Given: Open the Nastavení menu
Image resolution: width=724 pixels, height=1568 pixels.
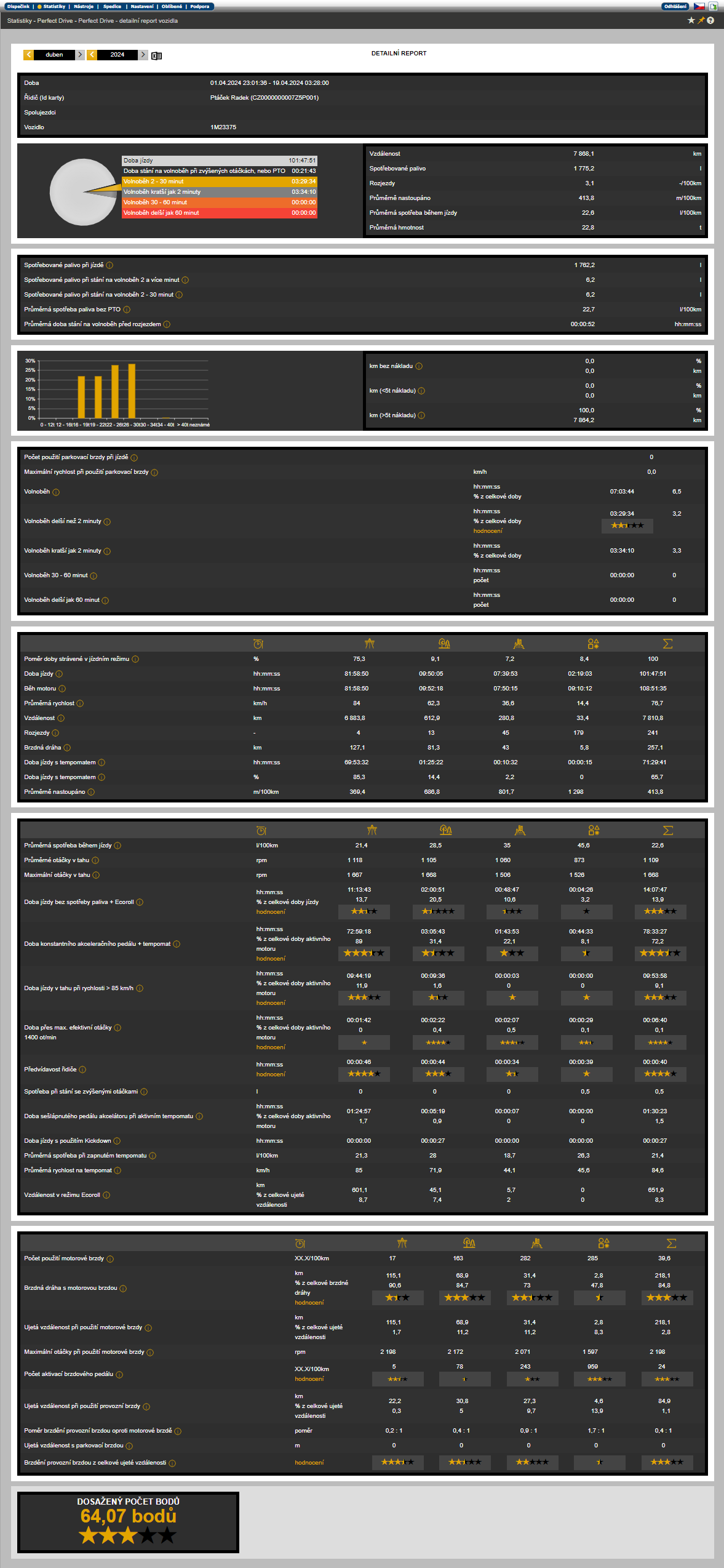Looking at the screenshot, I should 142,6.
